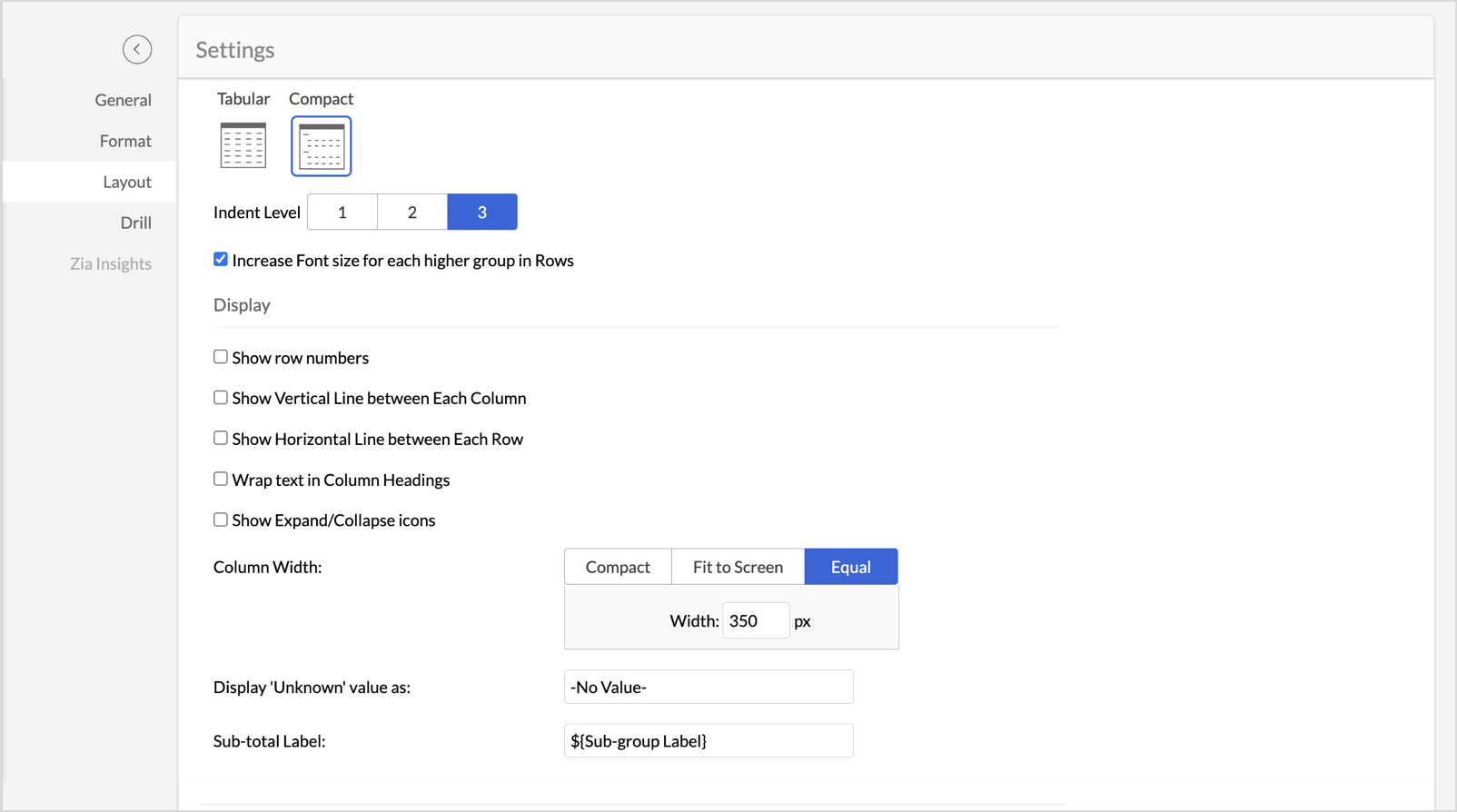Image resolution: width=1457 pixels, height=812 pixels.
Task: Choose Compact column width
Action: pyautogui.click(x=618, y=567)
